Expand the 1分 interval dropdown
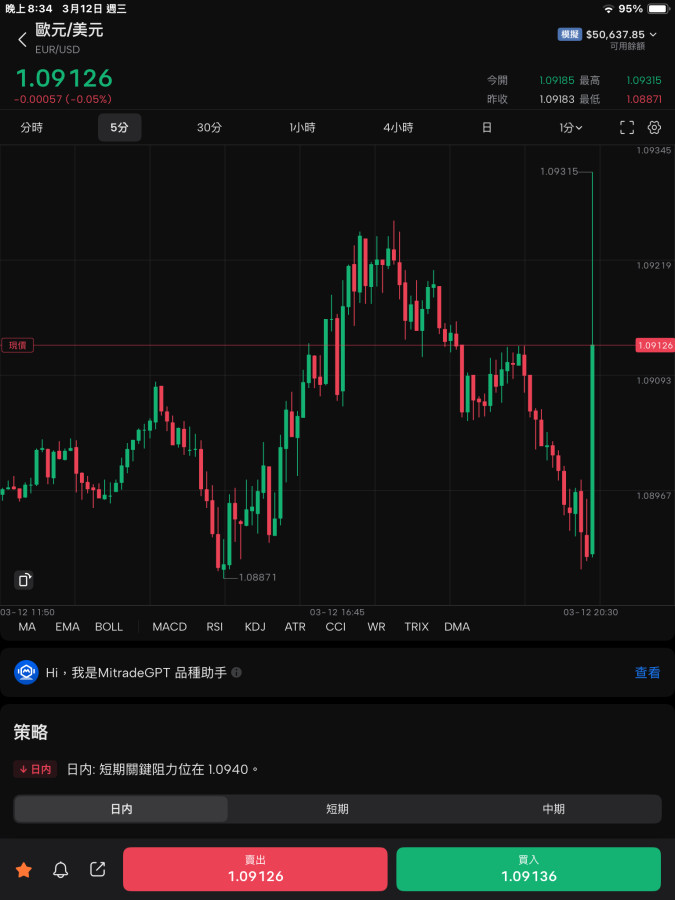The height and width of the screenshot is (900, 675). [571, 128]
